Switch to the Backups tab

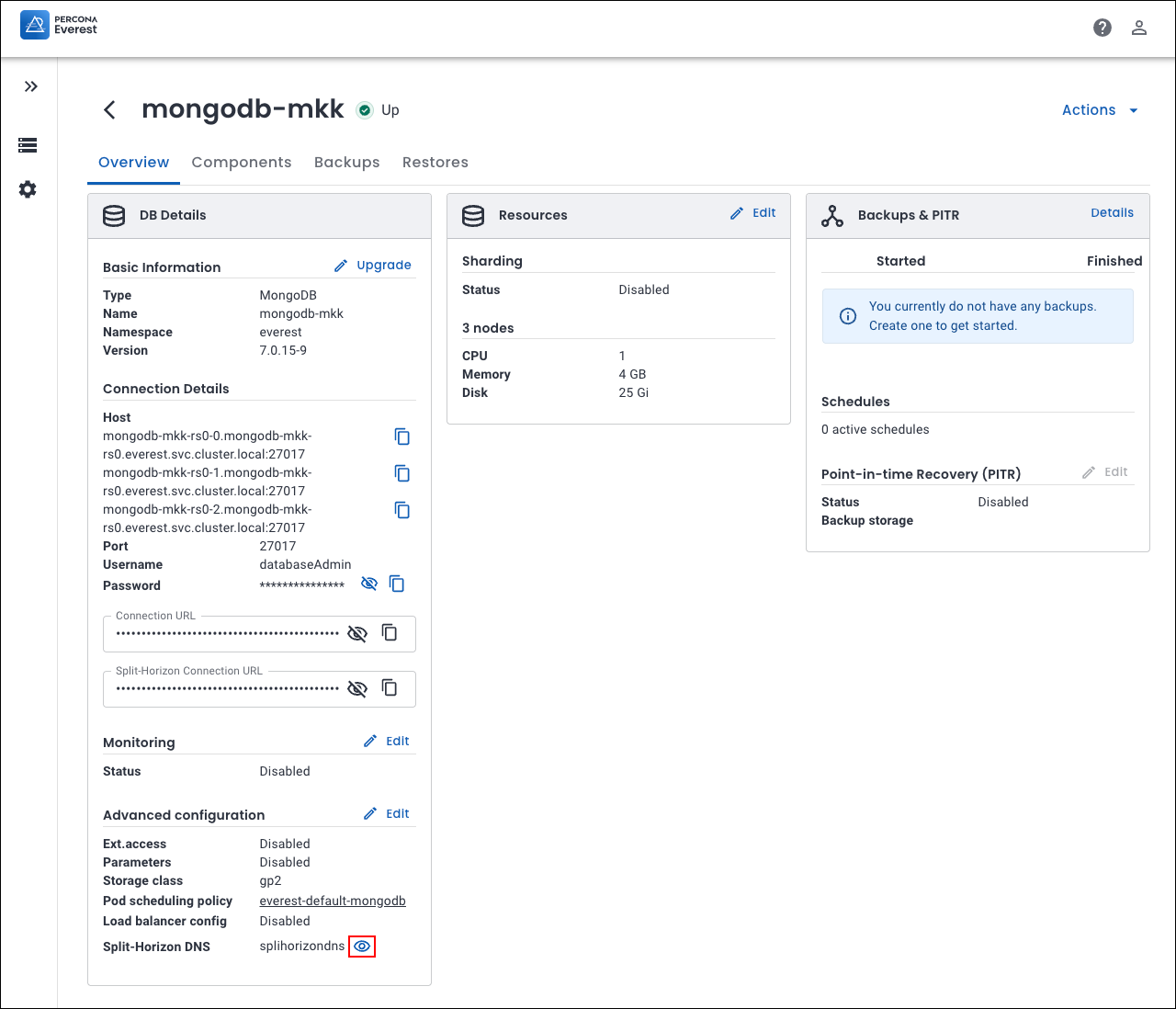pos(346,163)
